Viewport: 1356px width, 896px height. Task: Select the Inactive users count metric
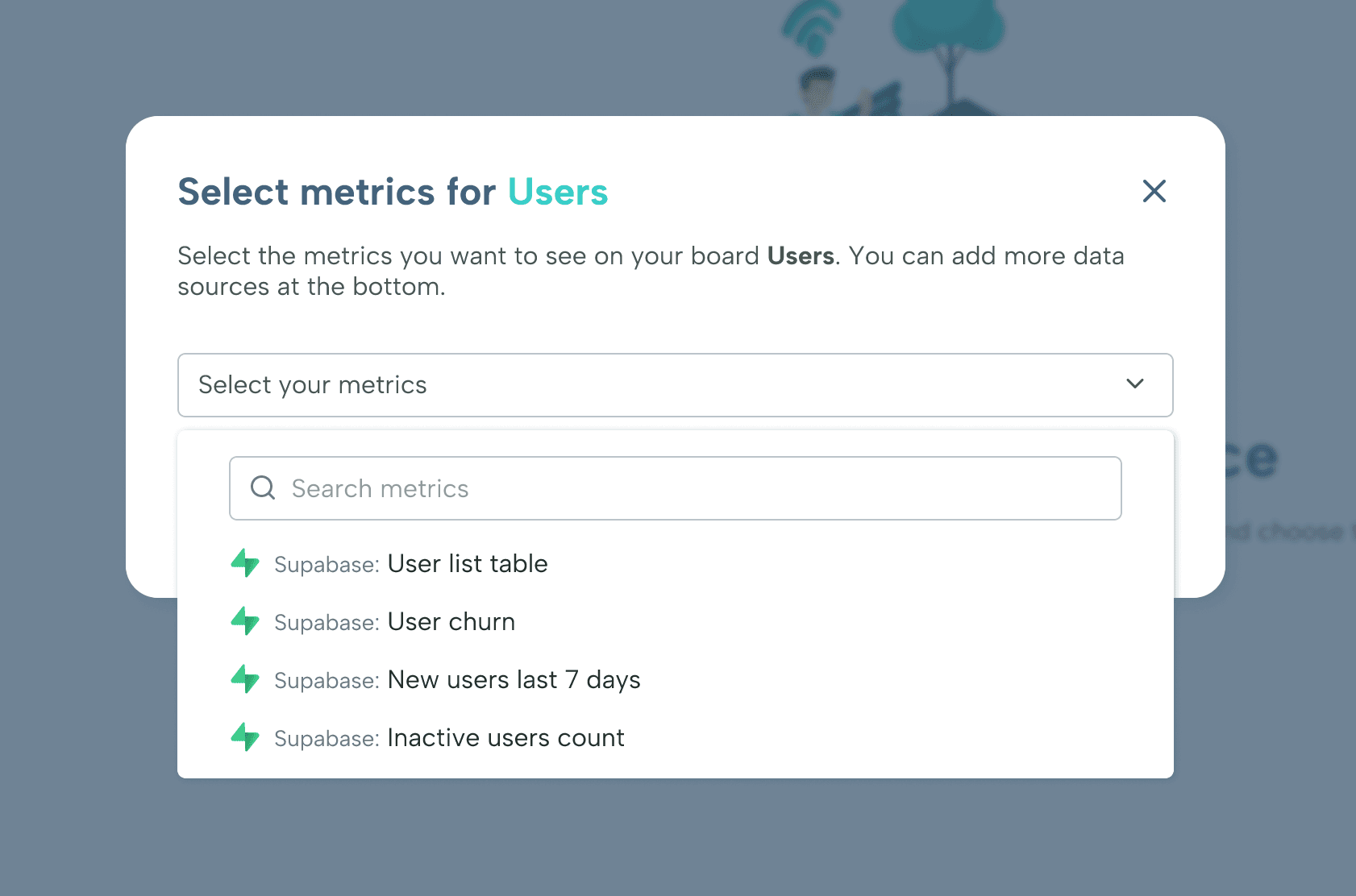coord(506,737)
